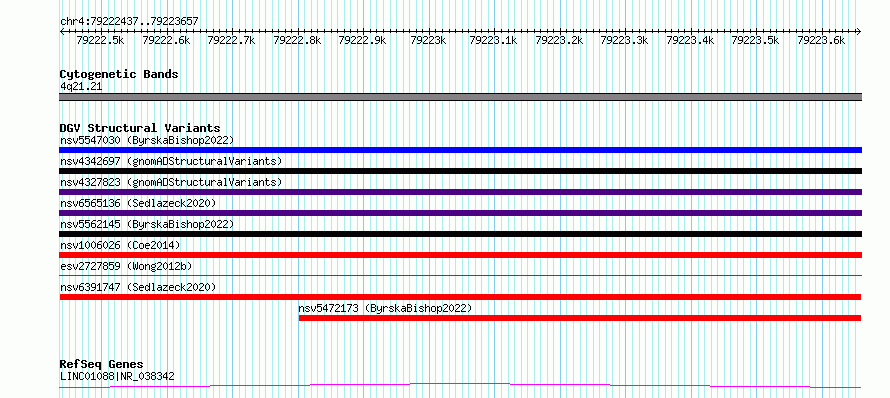The width and height of the screenshot is (890, 398).
Task: Click the nsv4342697 black variant bar
Action: 460,171
